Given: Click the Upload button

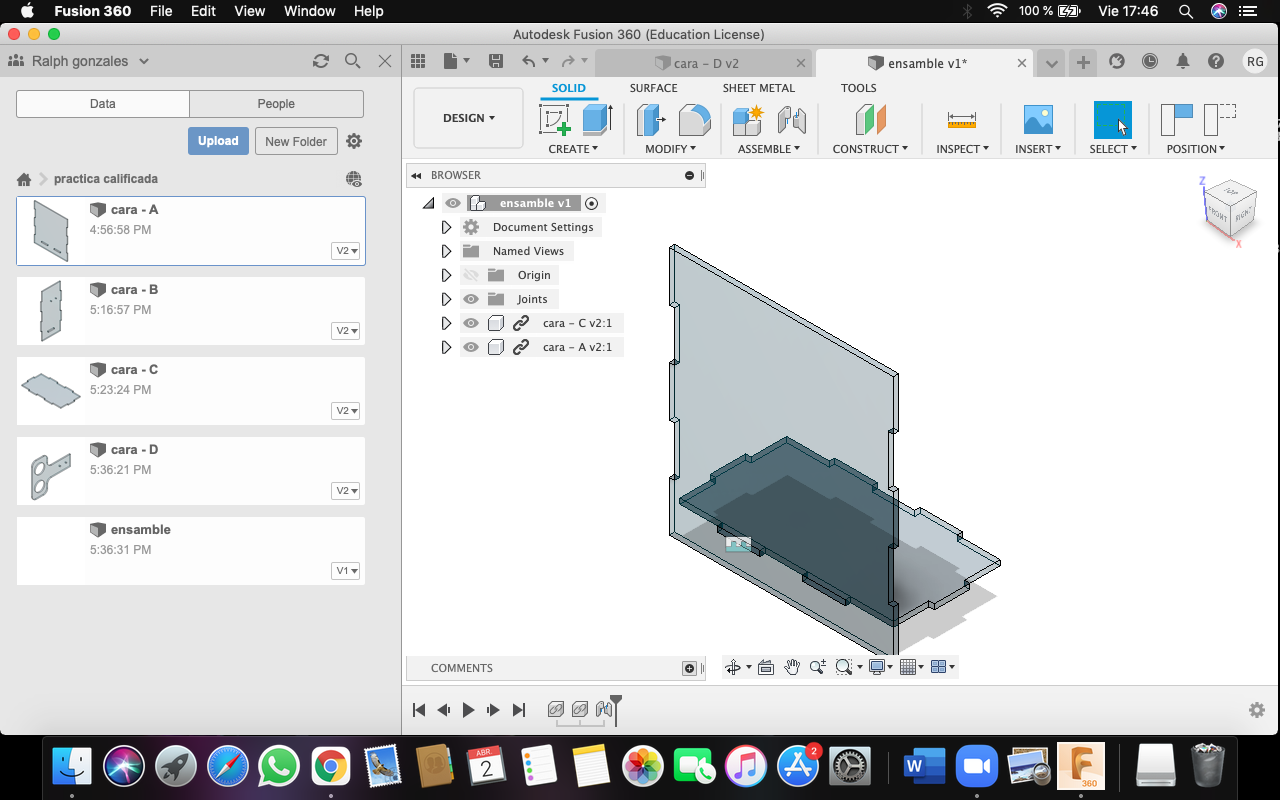Looking at the screenshot, I should tap(218, 141).
